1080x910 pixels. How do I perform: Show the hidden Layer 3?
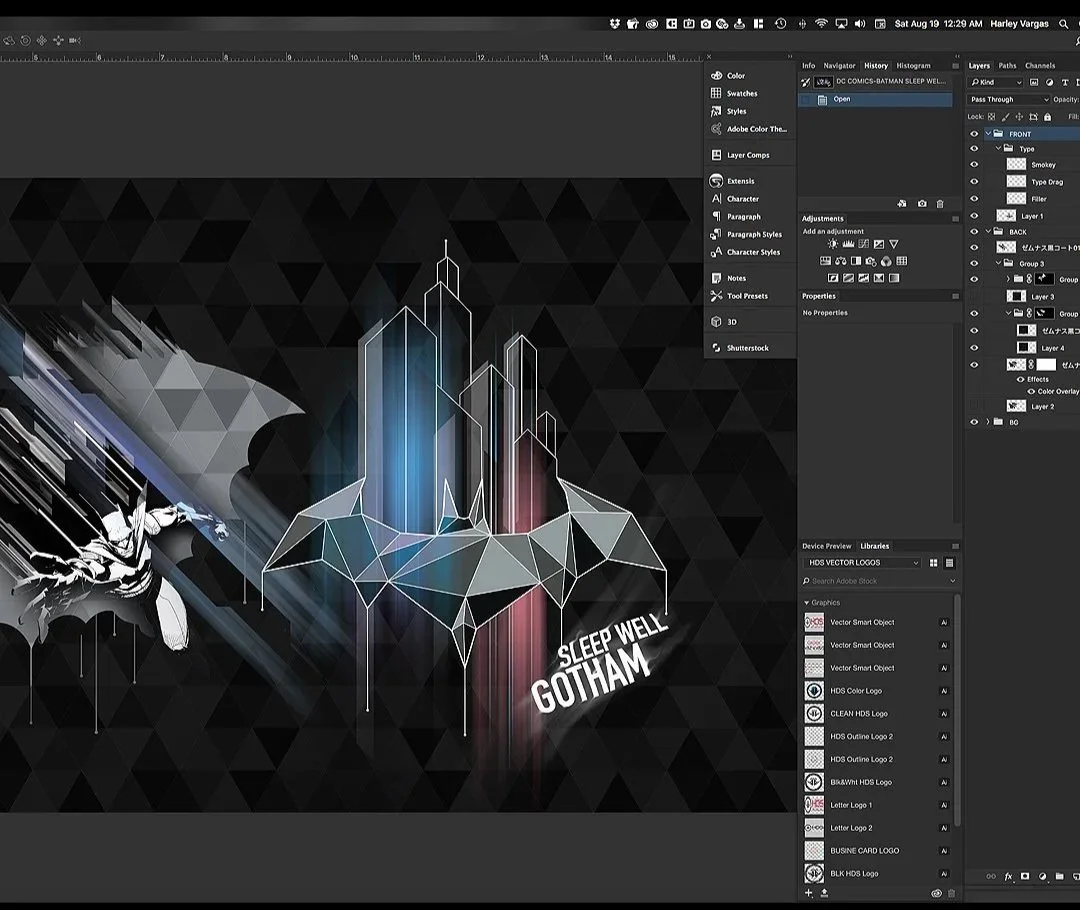coord(974,296)
